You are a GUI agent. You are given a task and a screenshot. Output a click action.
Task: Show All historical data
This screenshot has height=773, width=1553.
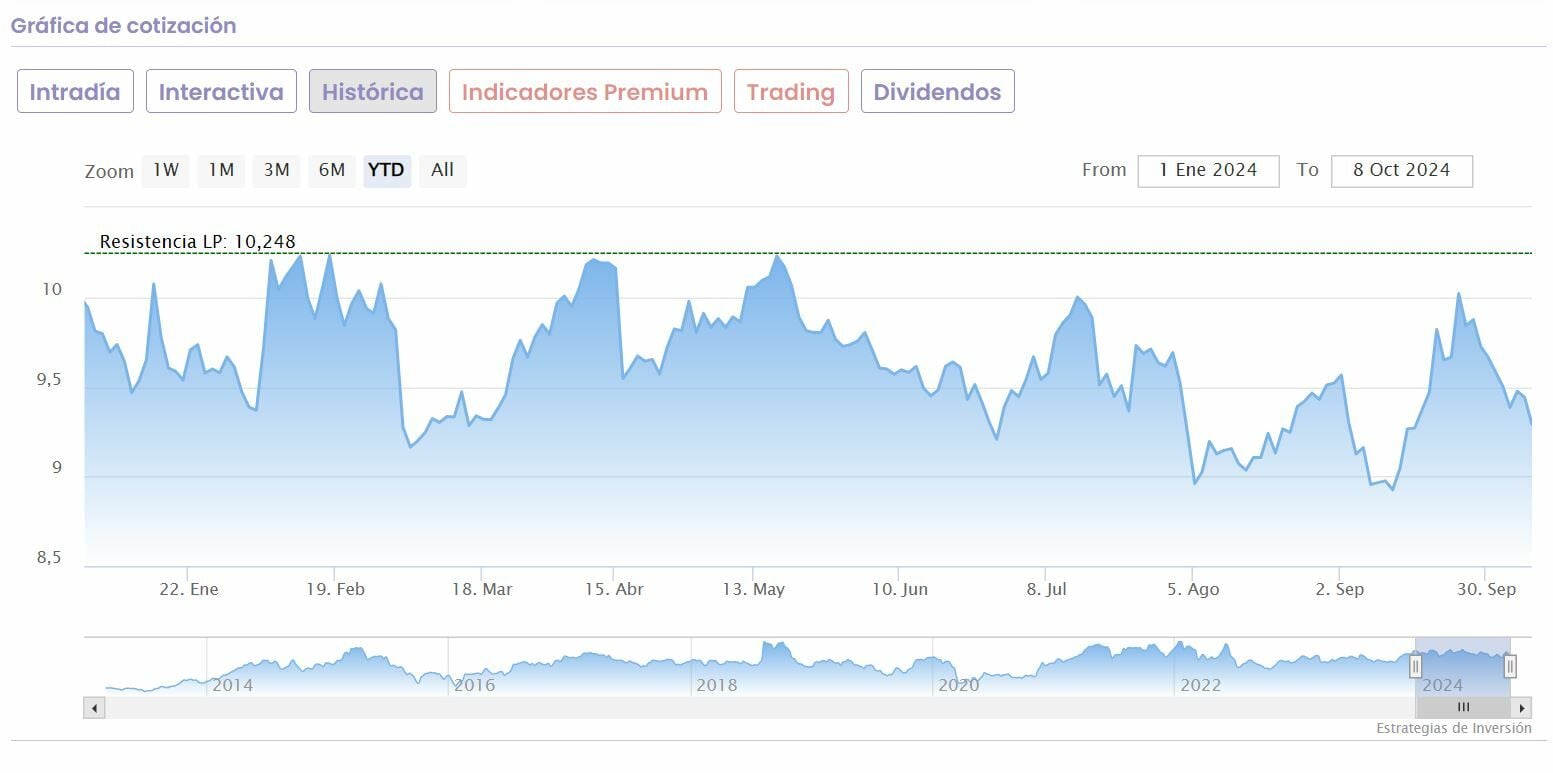(442, 170)
